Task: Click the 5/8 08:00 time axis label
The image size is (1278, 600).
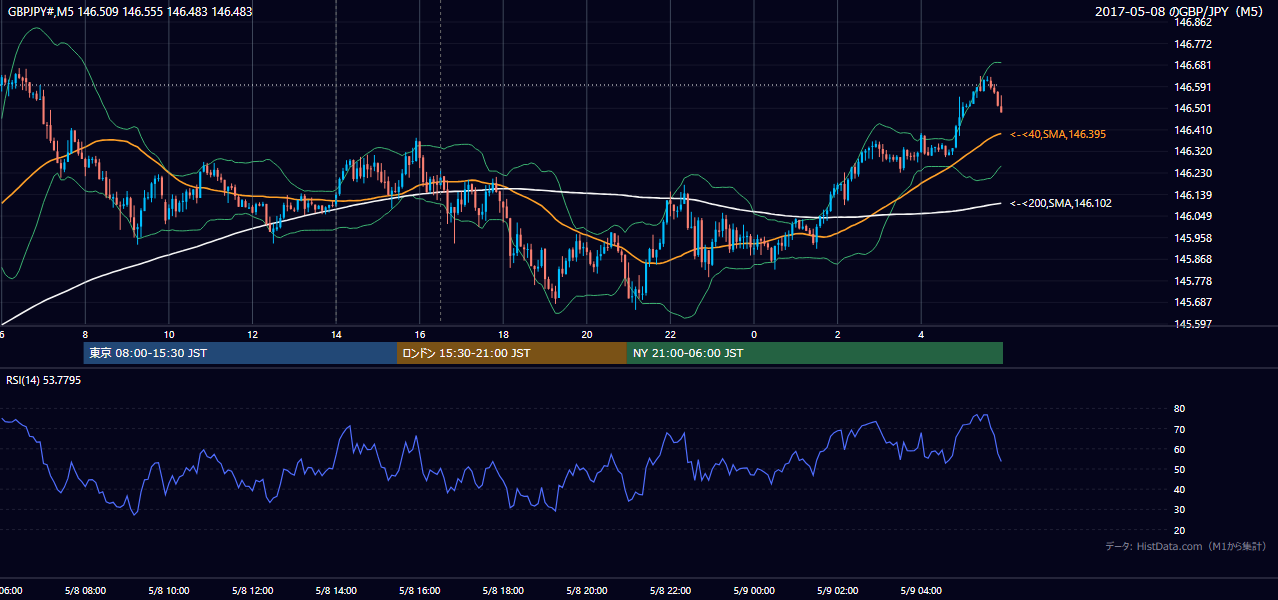Action: 85,591
